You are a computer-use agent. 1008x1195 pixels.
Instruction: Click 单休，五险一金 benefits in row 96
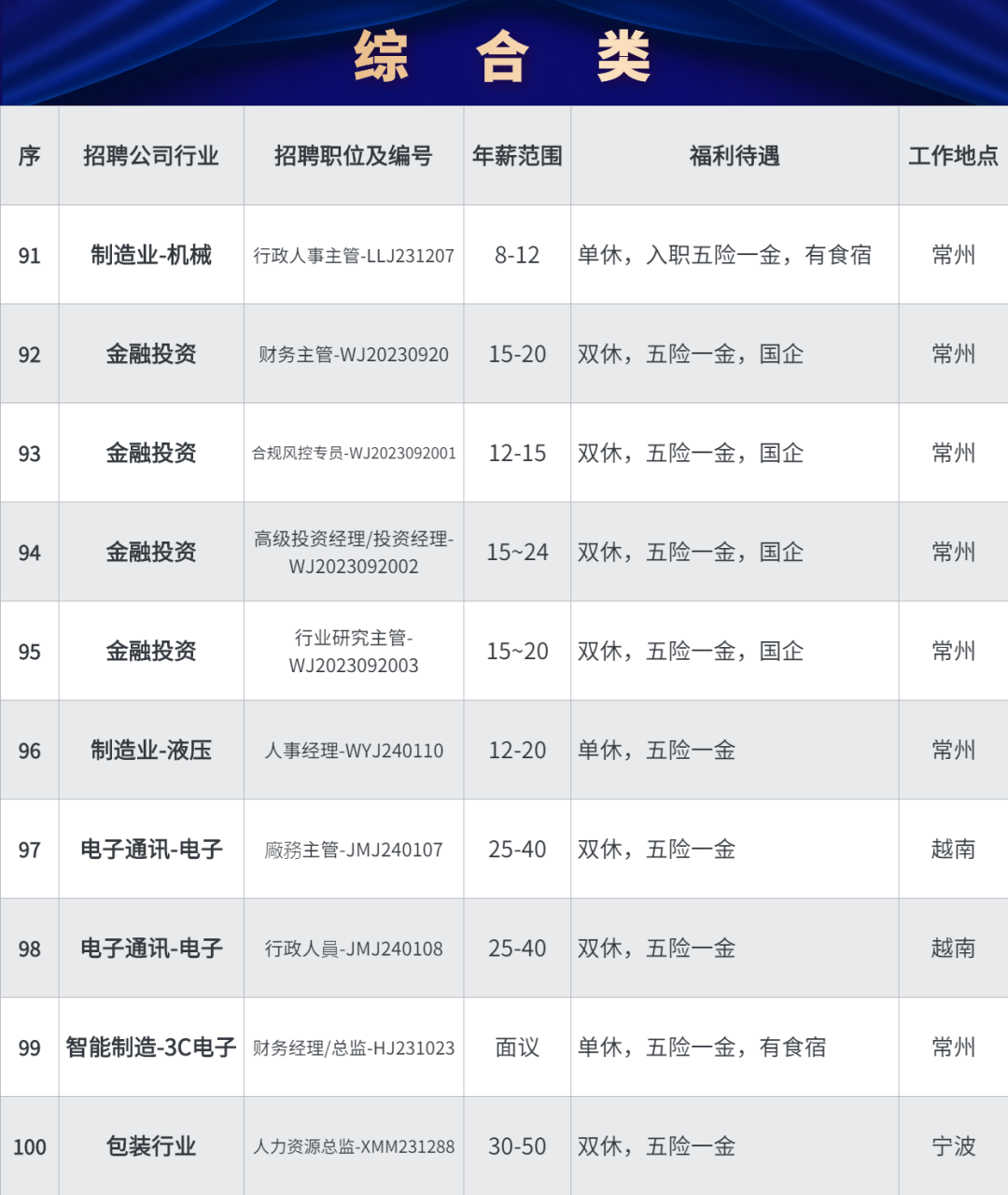[656, 750]
